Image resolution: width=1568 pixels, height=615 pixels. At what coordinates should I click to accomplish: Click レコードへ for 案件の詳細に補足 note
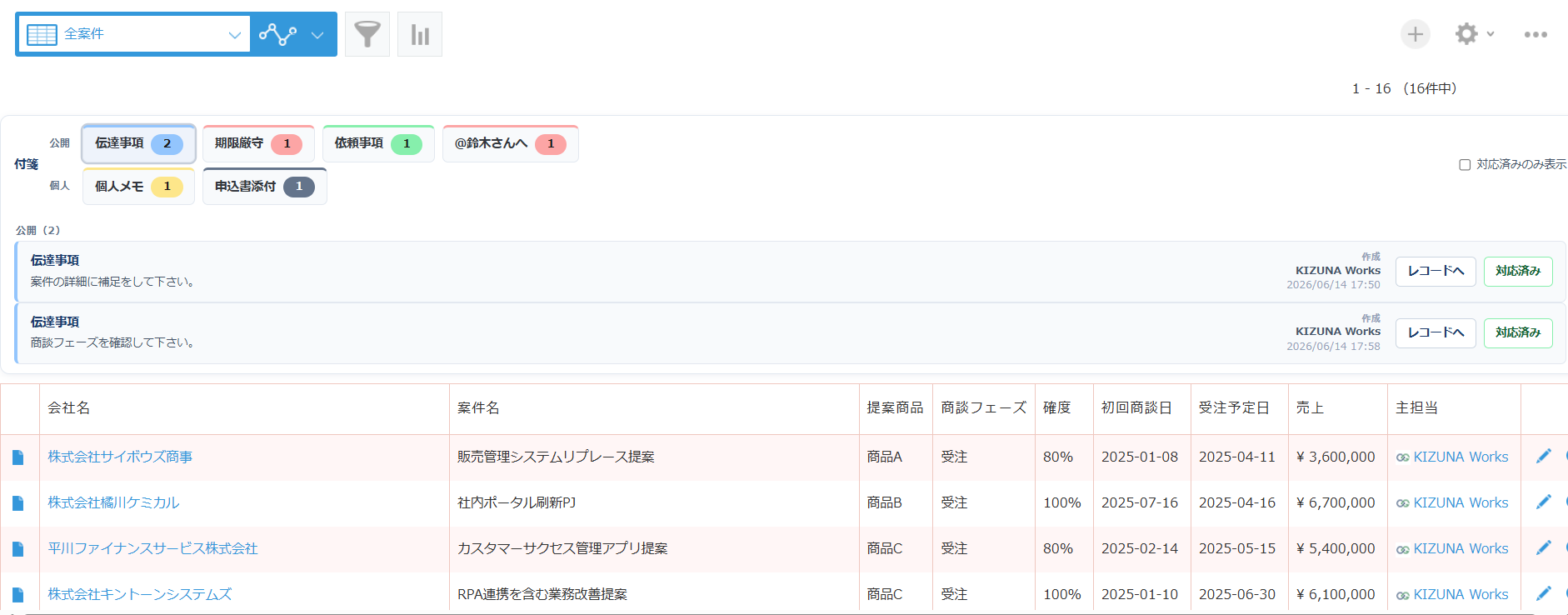(x=1436, y=272)
